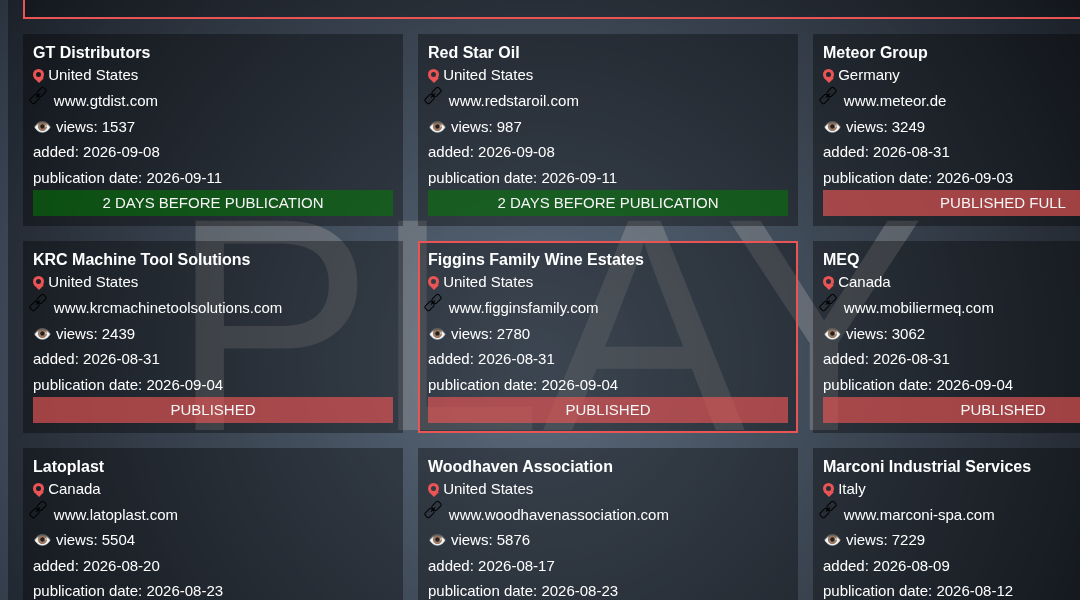This screenshot has height=600, width=1080.
Task: Click the PUBLISHED bar on the MEQ card
Action: click(951, 410)
